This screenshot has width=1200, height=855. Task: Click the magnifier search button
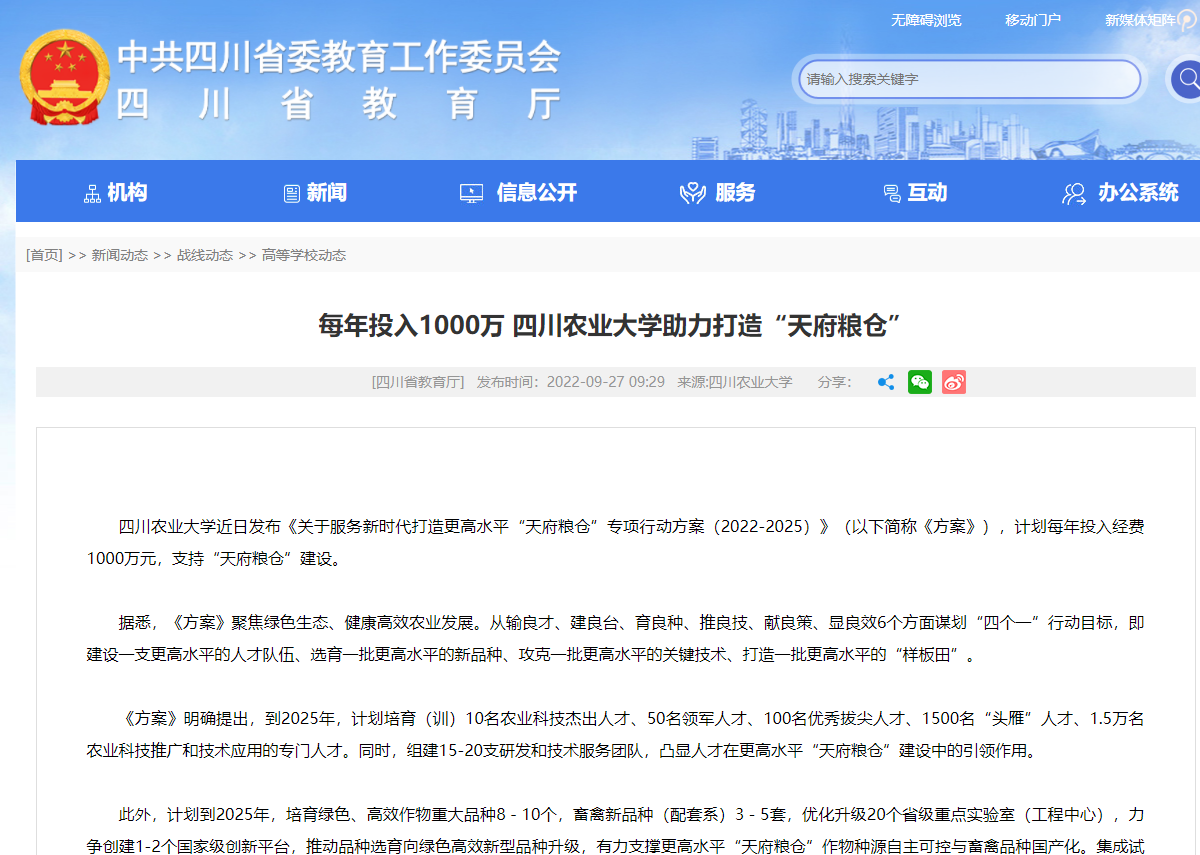click(x=1186, y=79)
